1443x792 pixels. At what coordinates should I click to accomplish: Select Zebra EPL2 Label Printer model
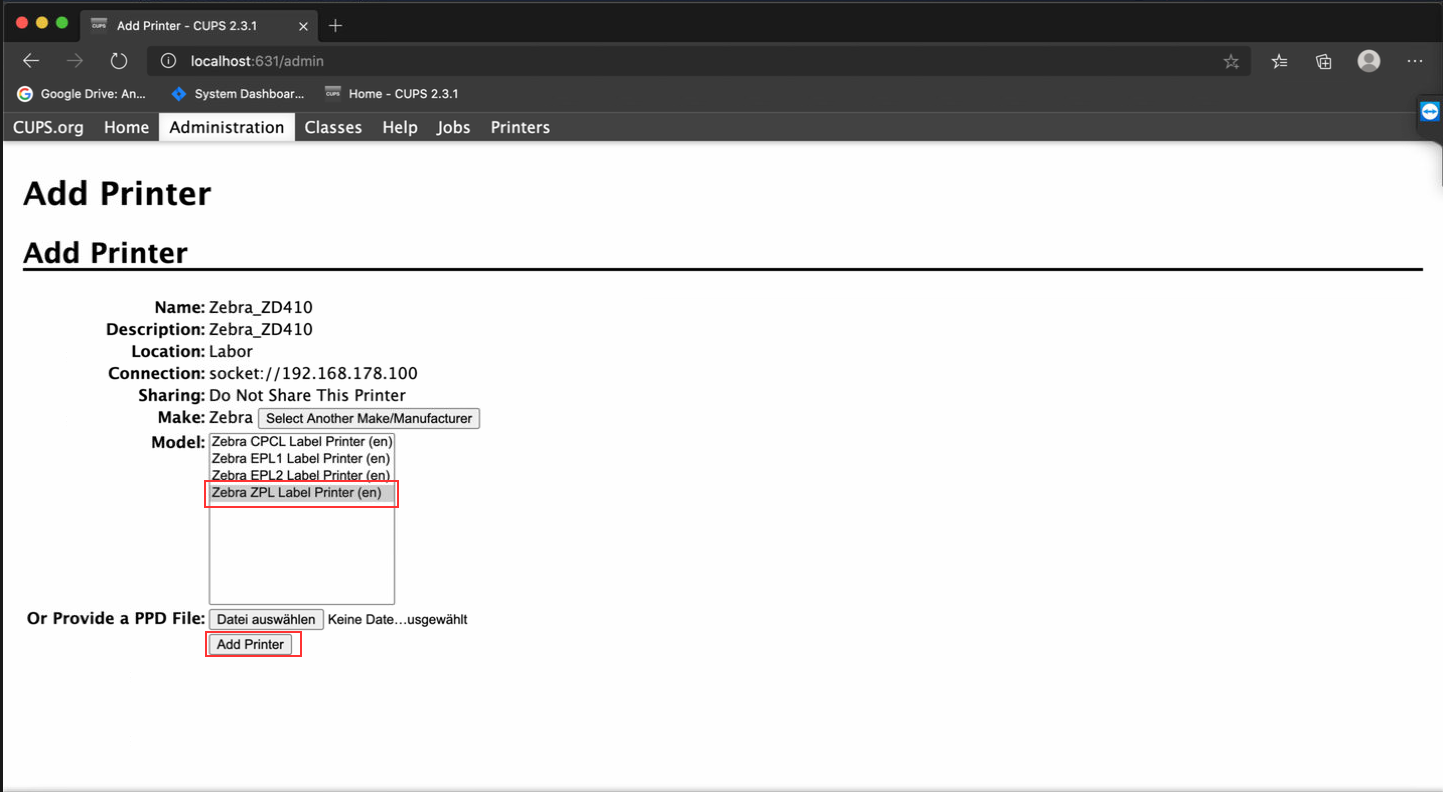click(301, 475)
